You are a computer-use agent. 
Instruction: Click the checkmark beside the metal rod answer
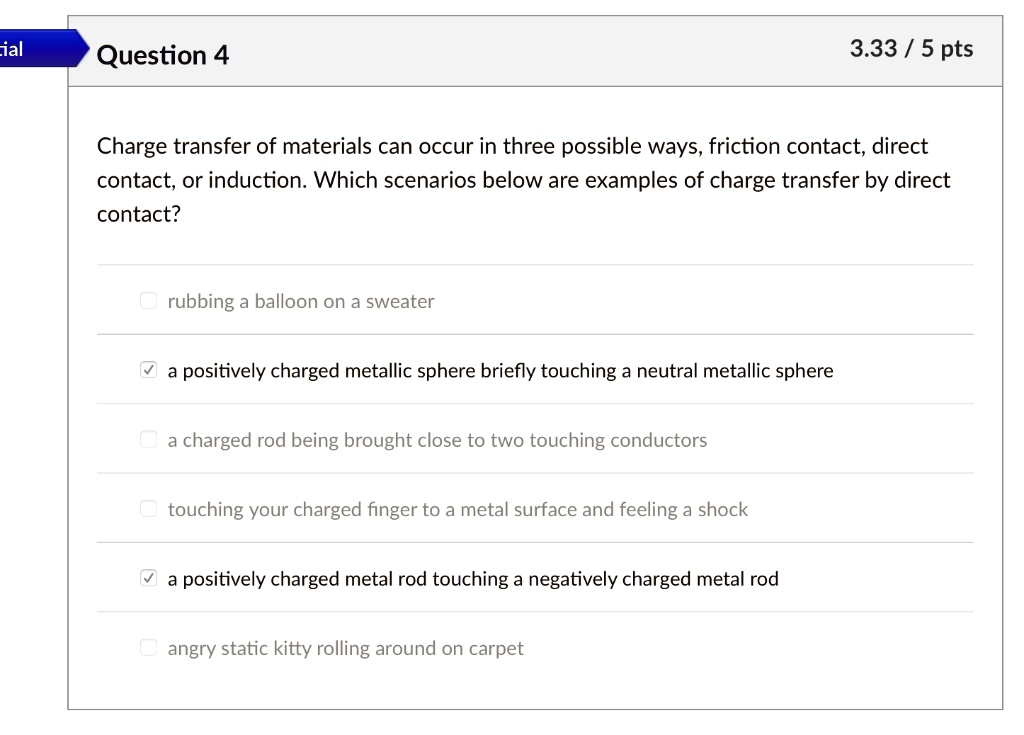pos(148,578)
